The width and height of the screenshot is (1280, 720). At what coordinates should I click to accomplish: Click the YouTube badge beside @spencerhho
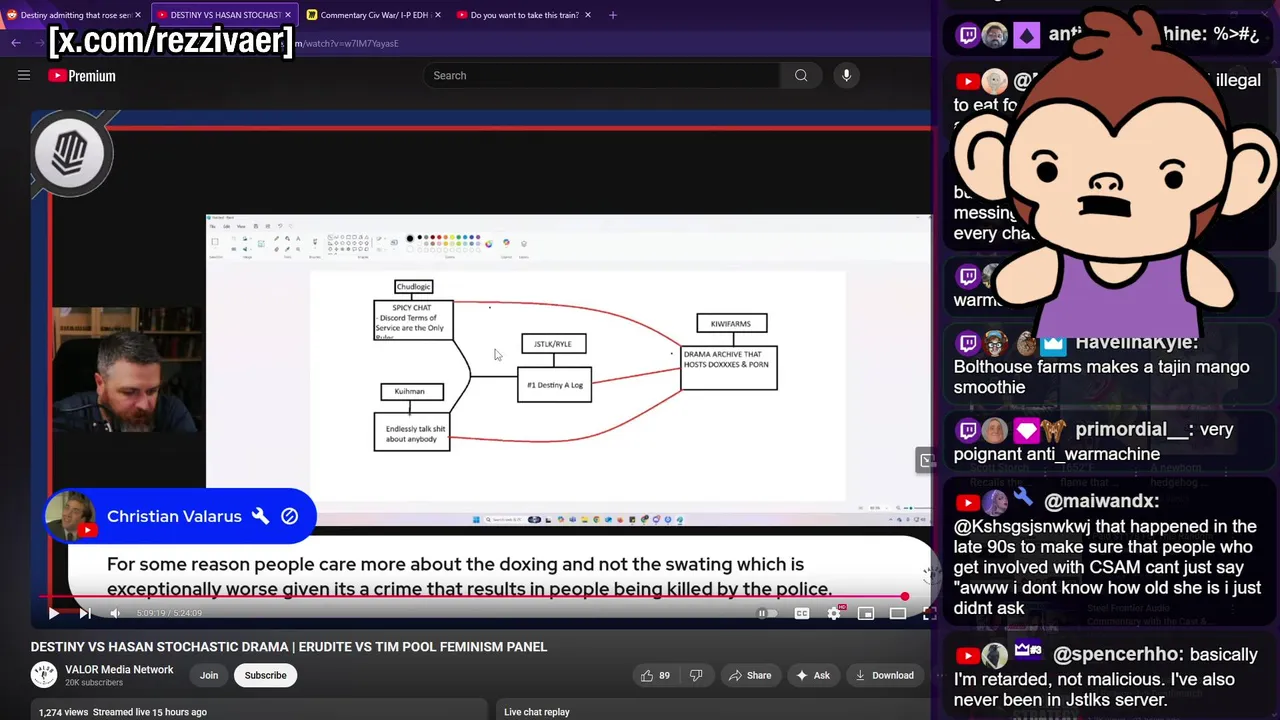click(x=967, y=656)
